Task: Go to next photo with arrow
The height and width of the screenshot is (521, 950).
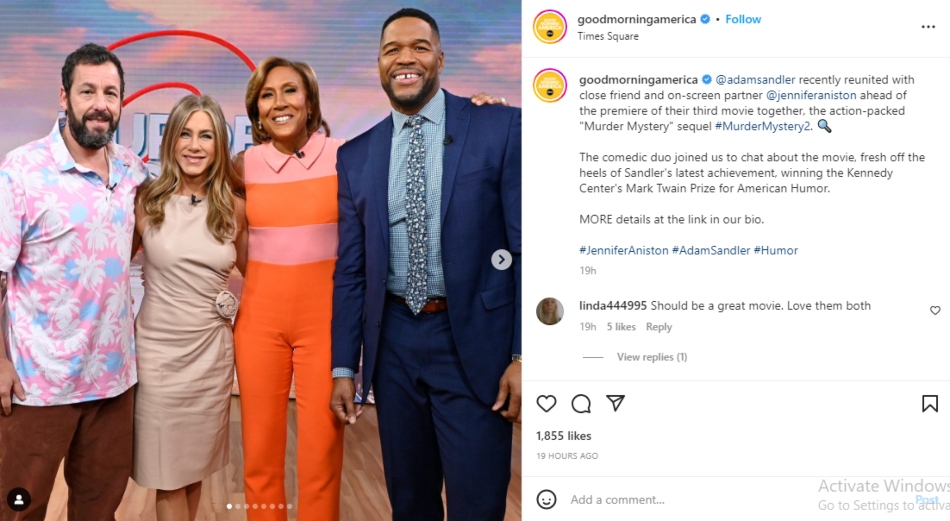Action: [x=501, y=259]
